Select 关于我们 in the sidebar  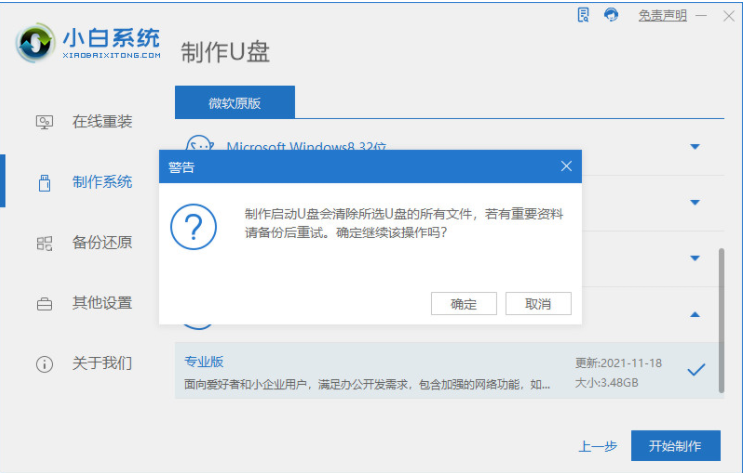point(102,363)
